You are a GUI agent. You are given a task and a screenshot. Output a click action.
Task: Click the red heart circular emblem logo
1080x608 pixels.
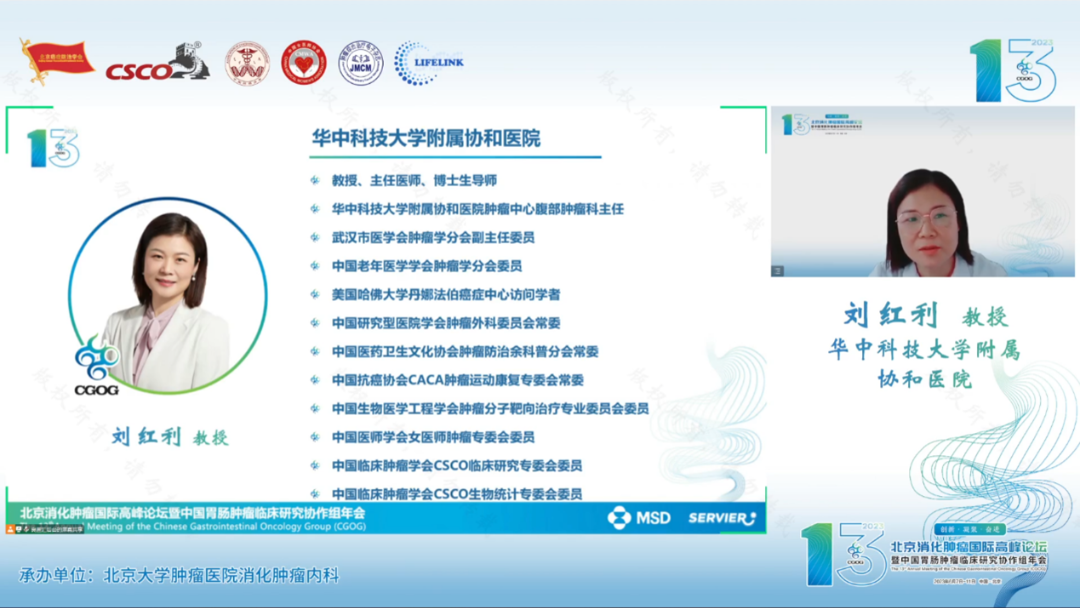[x=304, y=63]
